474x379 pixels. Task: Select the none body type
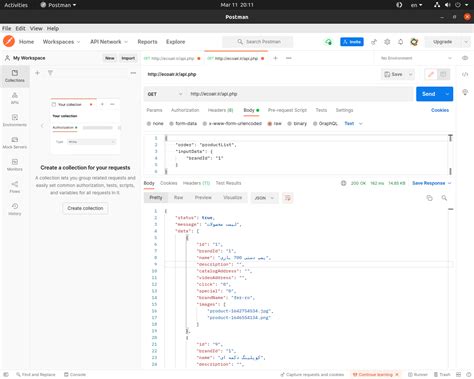click(x=155, y=124)
